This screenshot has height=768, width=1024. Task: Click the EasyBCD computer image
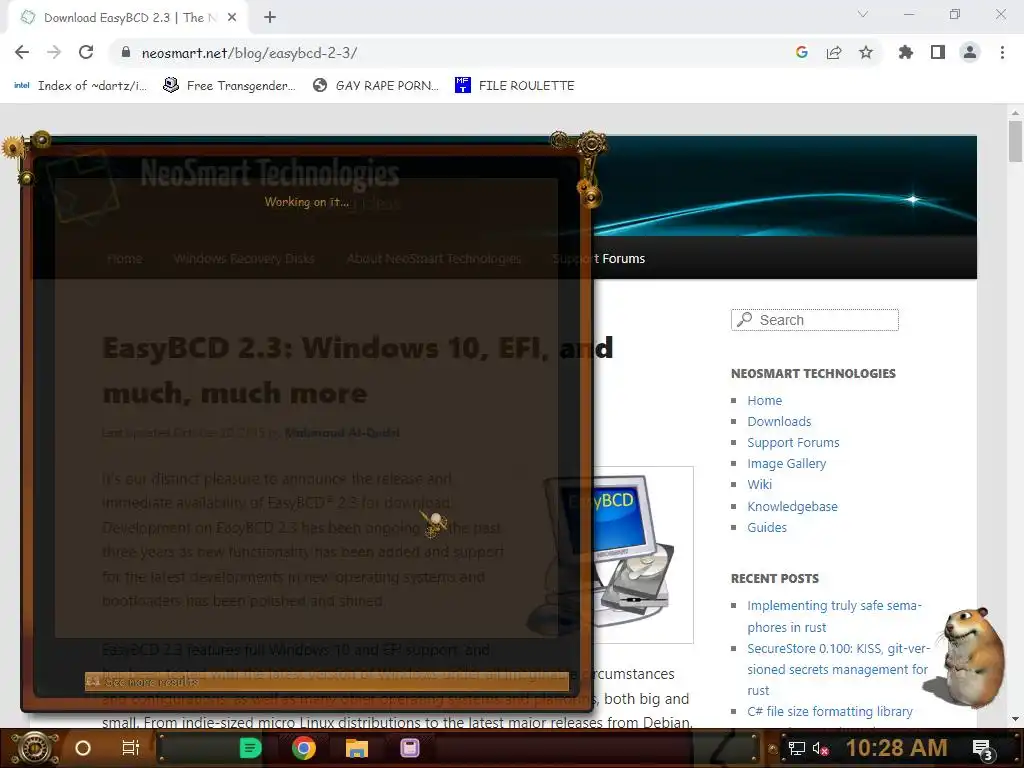[x=611, y=554]
